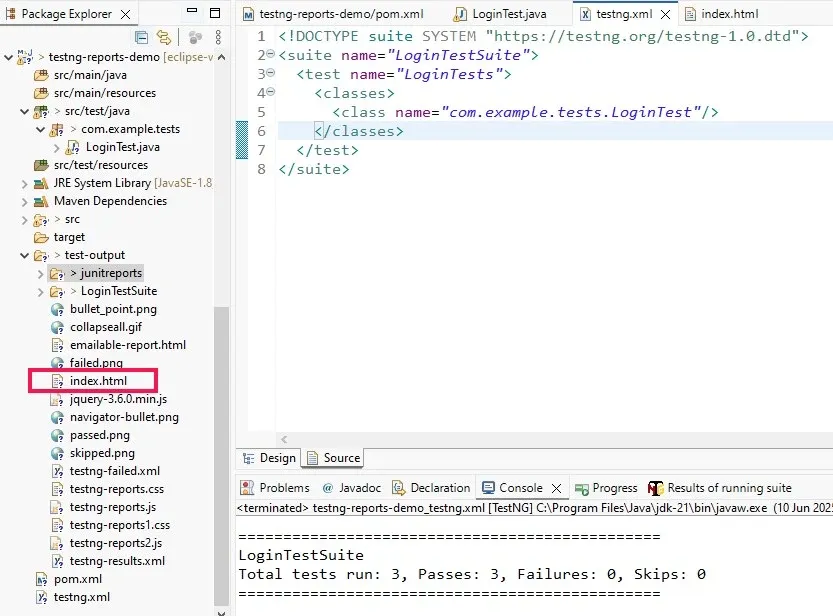Image resolution: width=833 pixels, height=616 pixels.
Task: Fold the test element at line 3
Action: click(x=270, y=73)
